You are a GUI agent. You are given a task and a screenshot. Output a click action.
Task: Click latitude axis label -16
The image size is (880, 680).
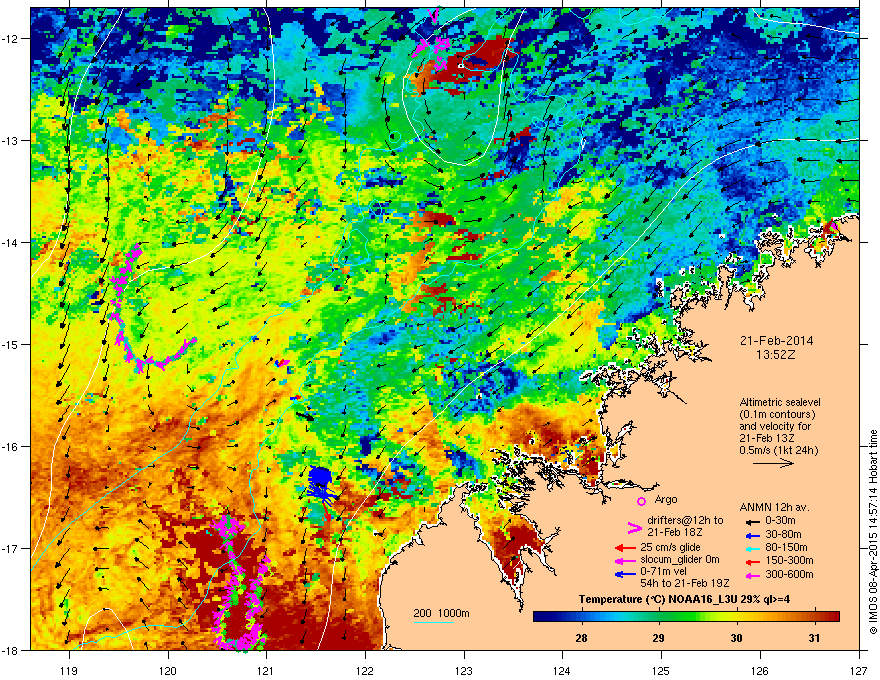tap(10, 446)
